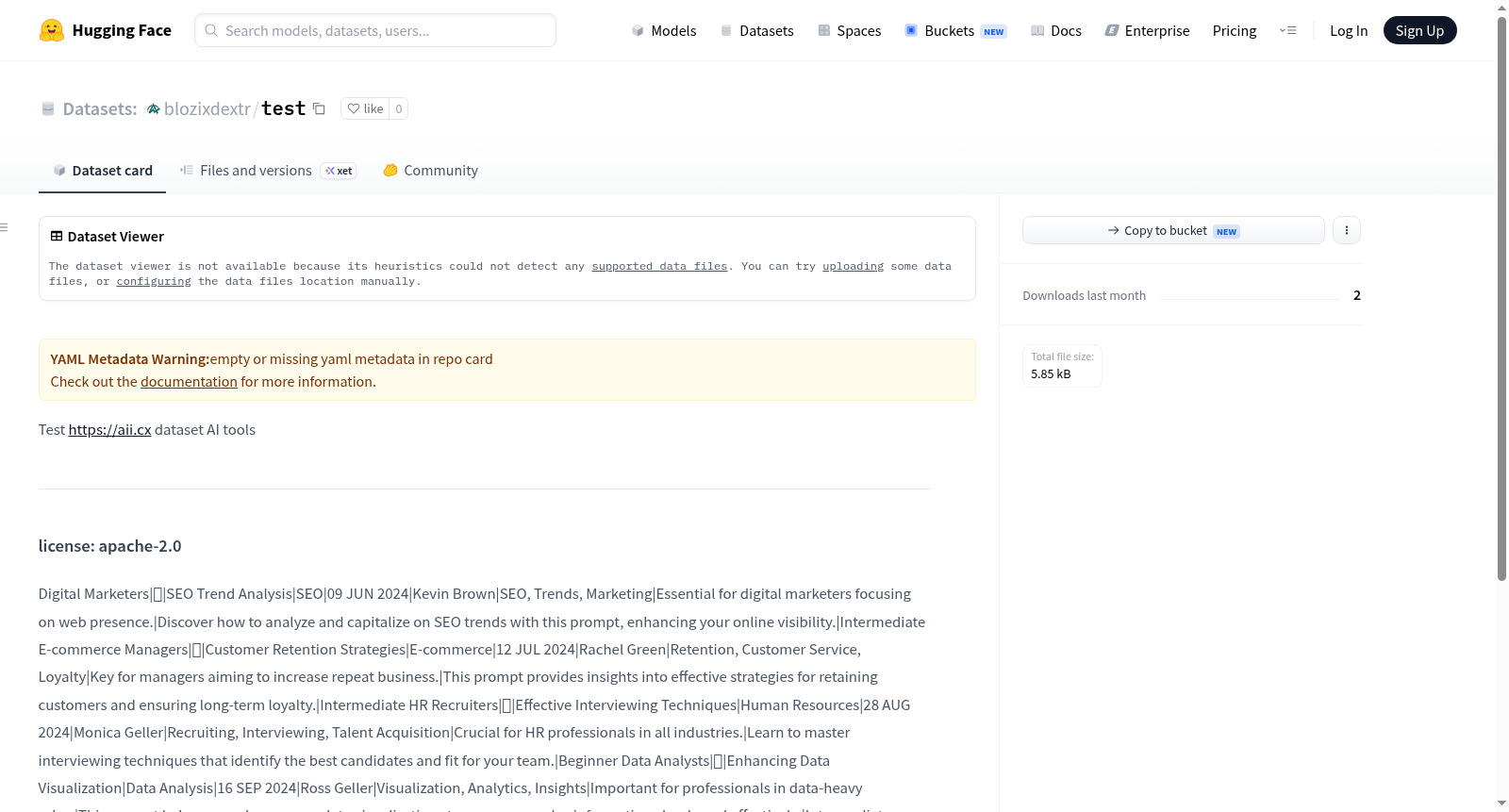Click the blozixdextr avatar icon
The height and width of the screenshot is (812, 1509).
click(x=154, y=109)
